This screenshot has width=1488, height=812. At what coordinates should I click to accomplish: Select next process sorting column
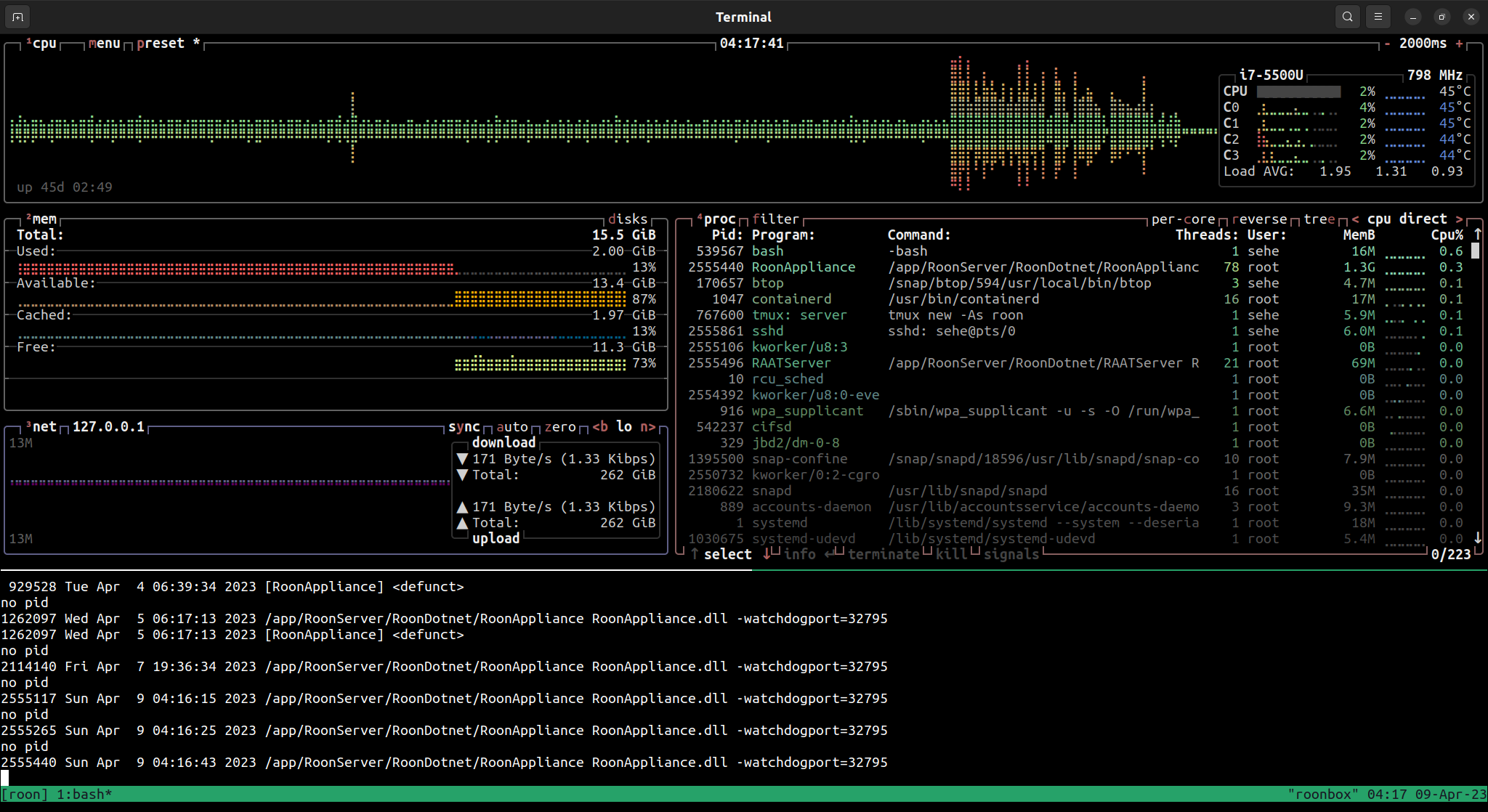1458,219
